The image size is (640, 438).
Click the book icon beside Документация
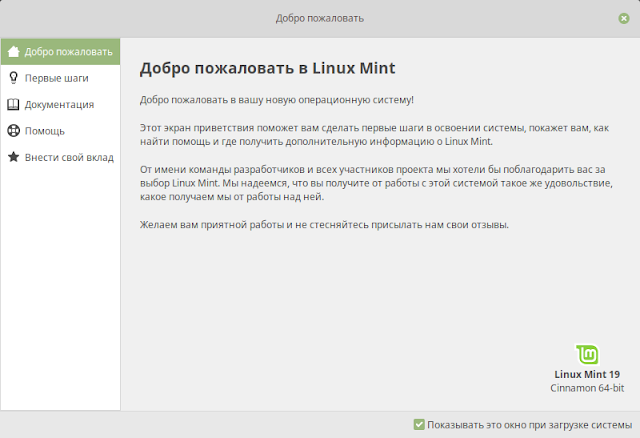click(x=13, y=104)
